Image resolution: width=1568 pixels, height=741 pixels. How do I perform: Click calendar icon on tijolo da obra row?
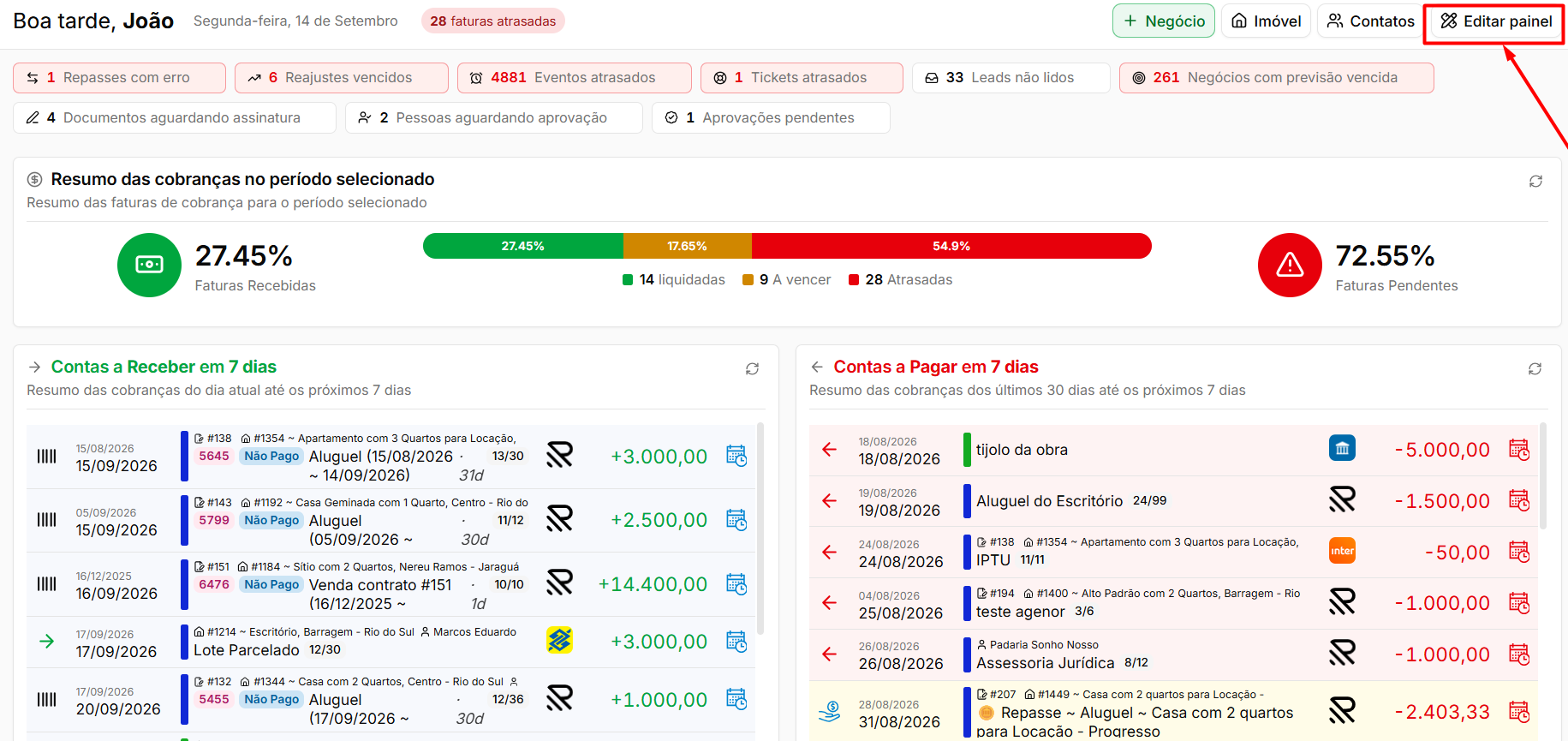pyautogui.click(x=1519, y=450)
